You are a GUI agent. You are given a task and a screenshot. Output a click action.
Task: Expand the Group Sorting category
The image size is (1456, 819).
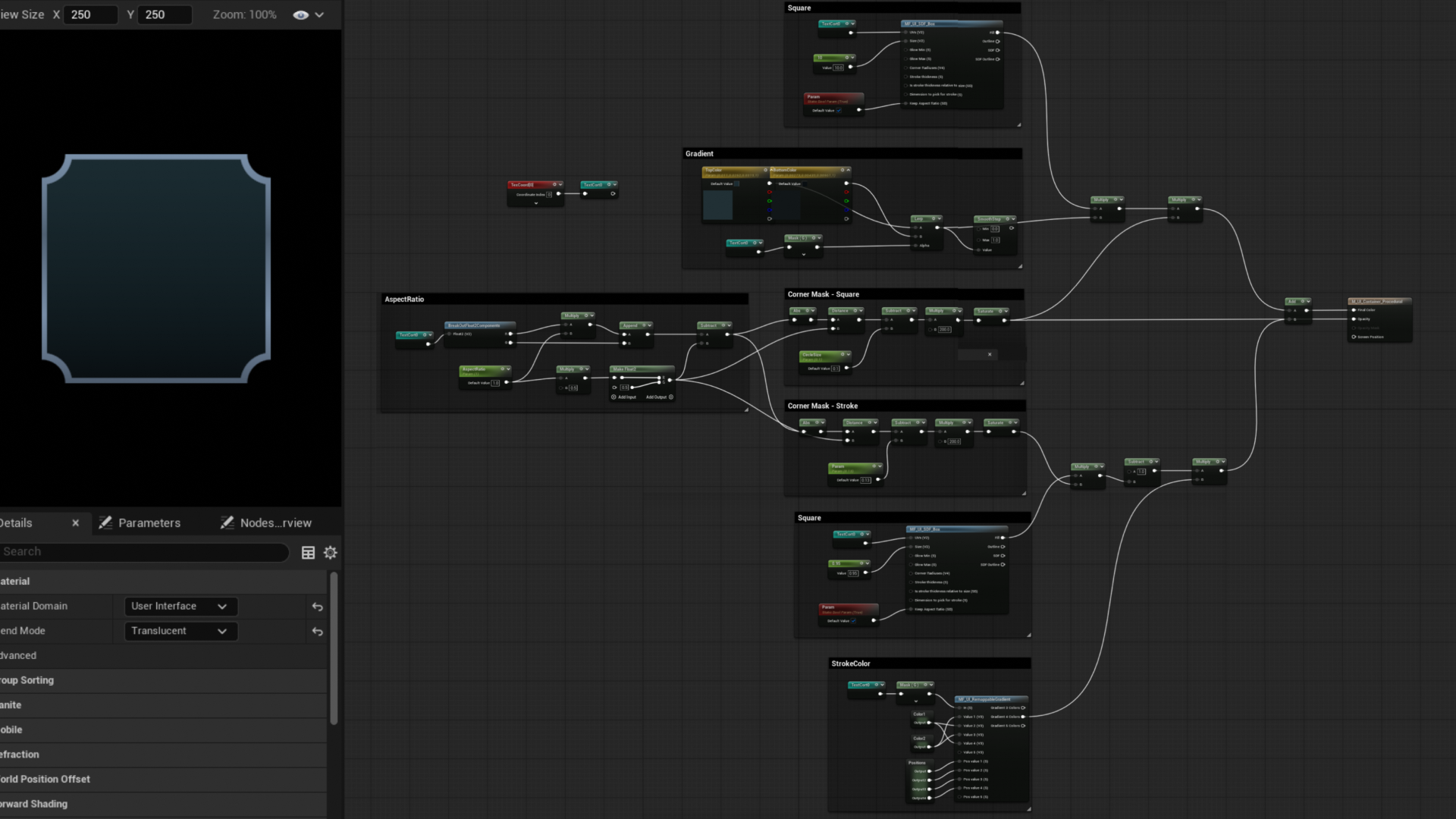pos(27,680)
